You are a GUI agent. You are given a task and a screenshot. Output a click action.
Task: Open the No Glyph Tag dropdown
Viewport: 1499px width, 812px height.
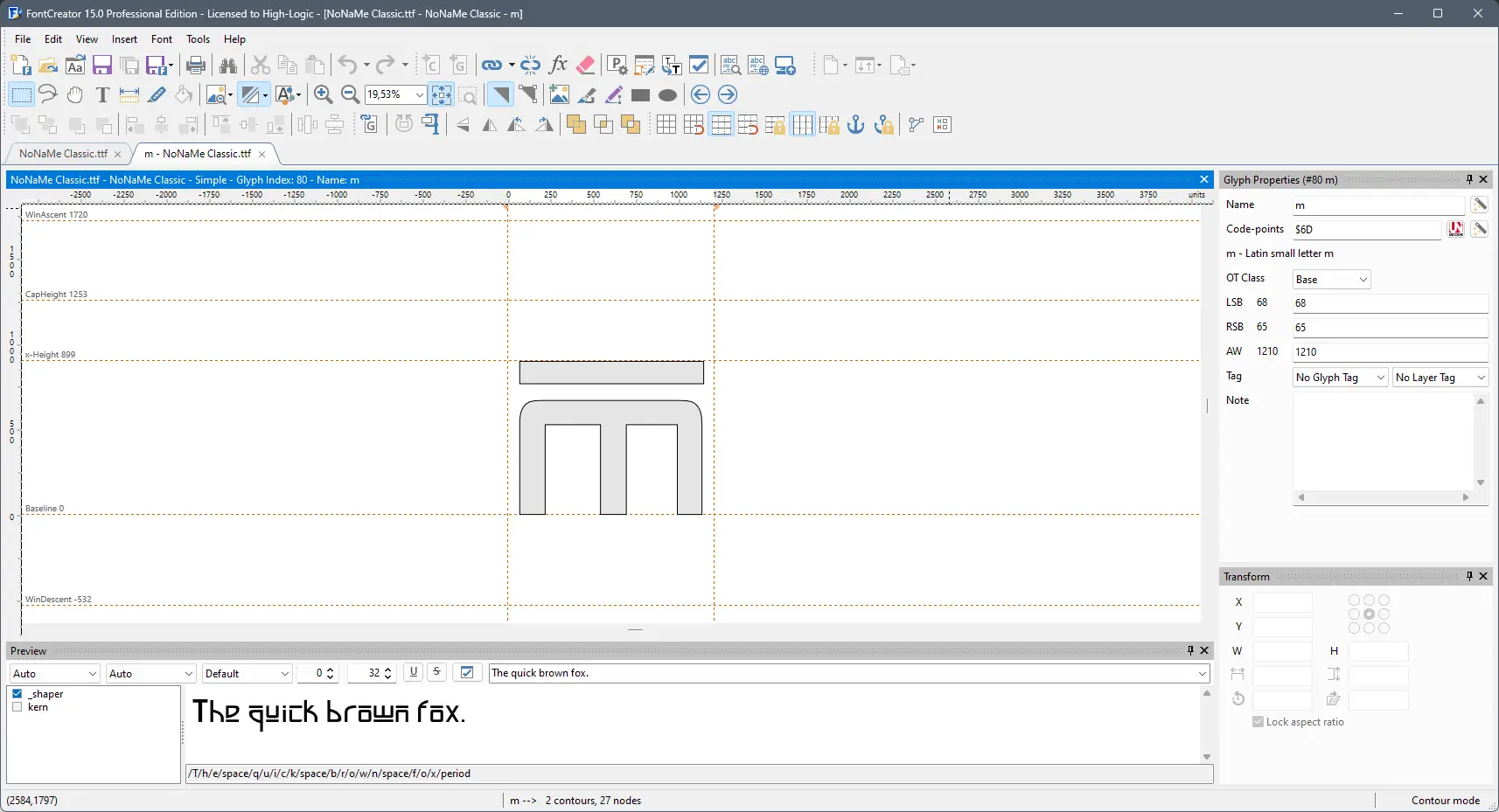click(x=1380, y=378)
